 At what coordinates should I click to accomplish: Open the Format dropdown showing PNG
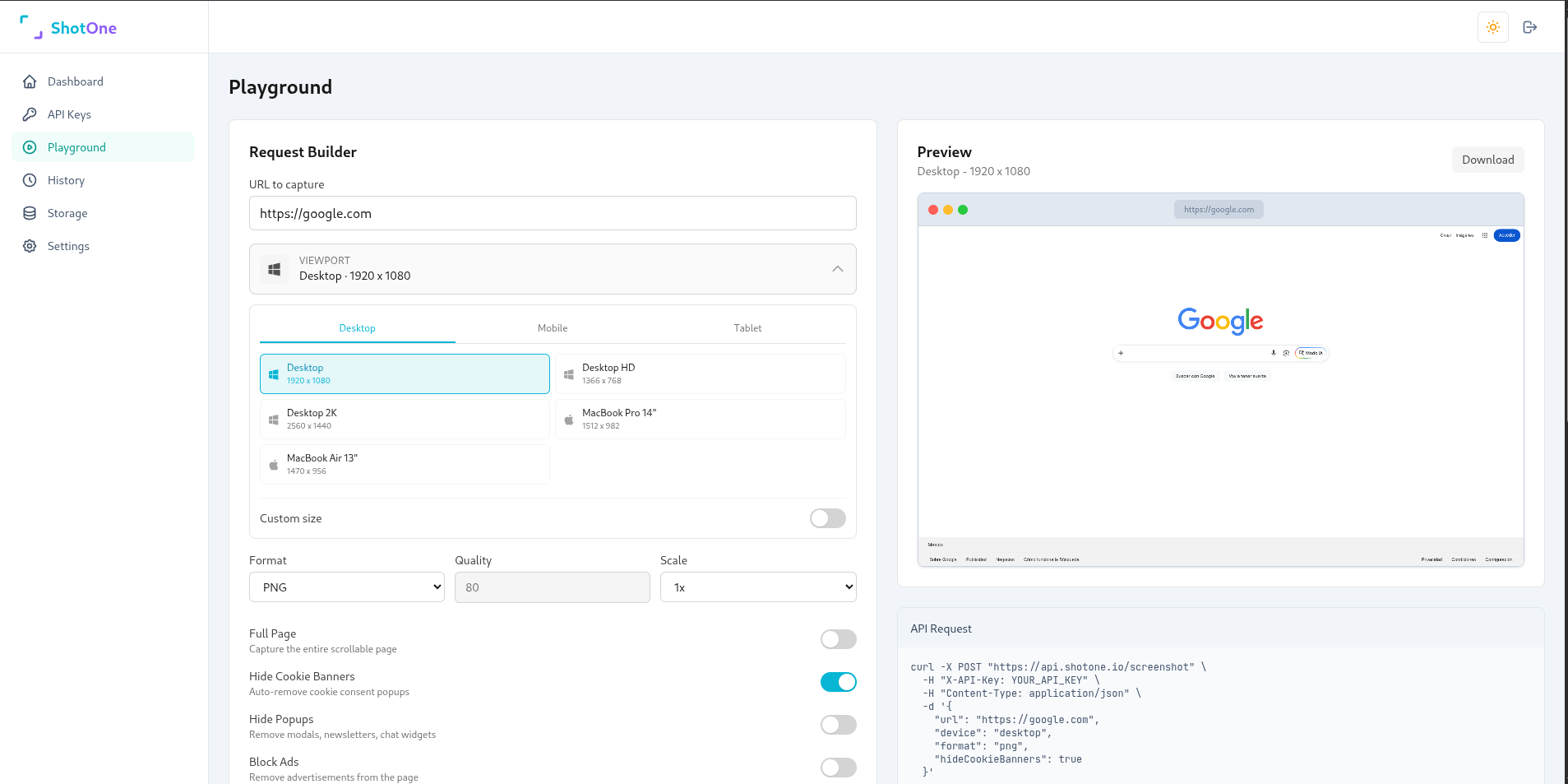click(x=346, y=587)
